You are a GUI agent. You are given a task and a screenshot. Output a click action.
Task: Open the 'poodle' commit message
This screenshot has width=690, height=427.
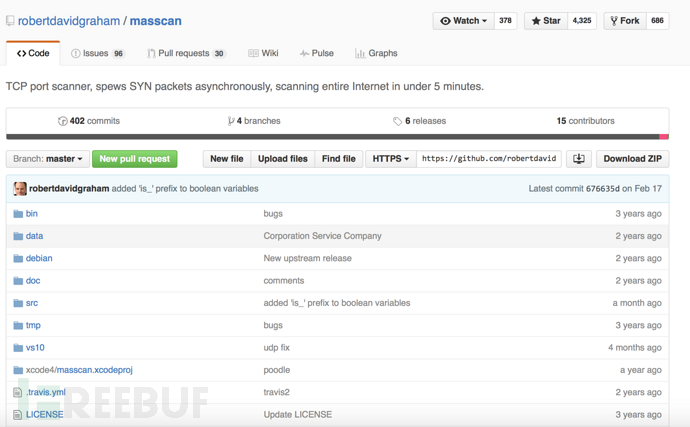(x=277, y=370)
